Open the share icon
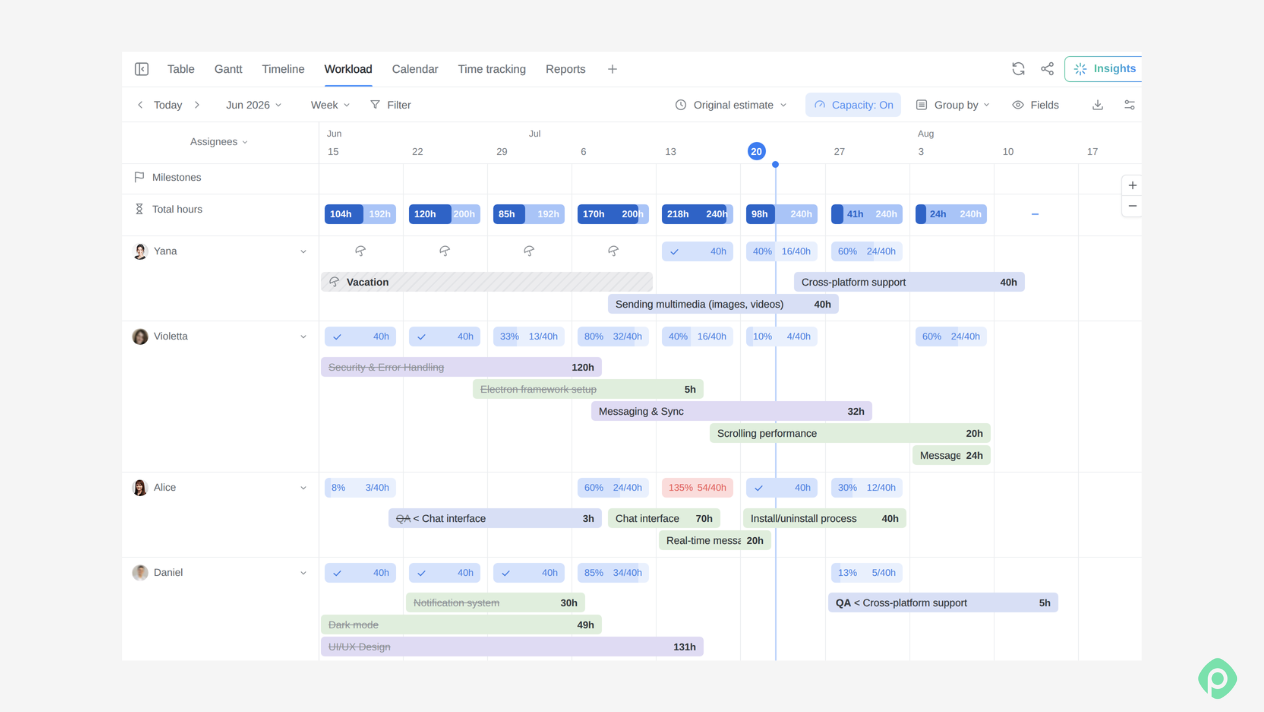The image size is (1264, 712). (x=1047, y=69)
